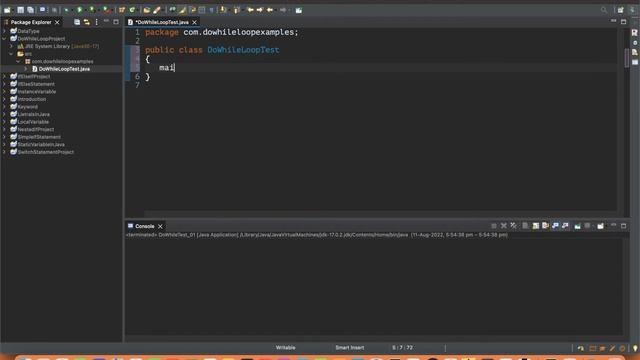The width and height of the screenshot is (640, 360).
Task: Close the Console view tab
Action: click(160, 226)
